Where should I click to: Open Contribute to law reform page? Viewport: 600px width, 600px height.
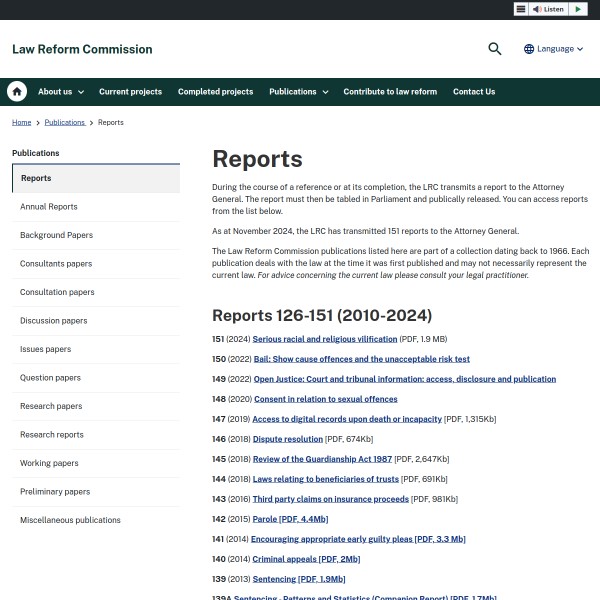tap(390, 92)
